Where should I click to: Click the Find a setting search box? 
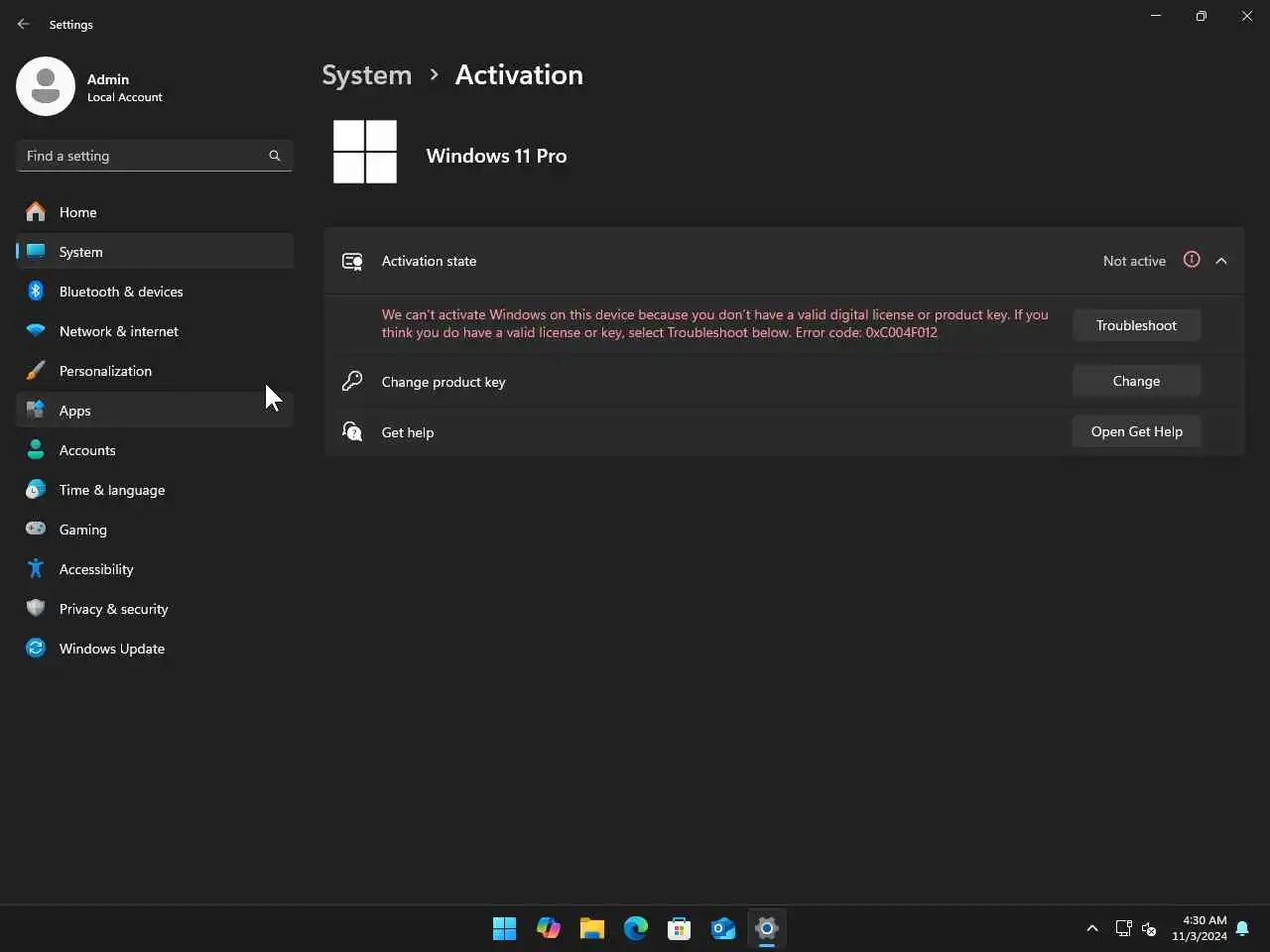pyautogui.click(x=155, y=156)
